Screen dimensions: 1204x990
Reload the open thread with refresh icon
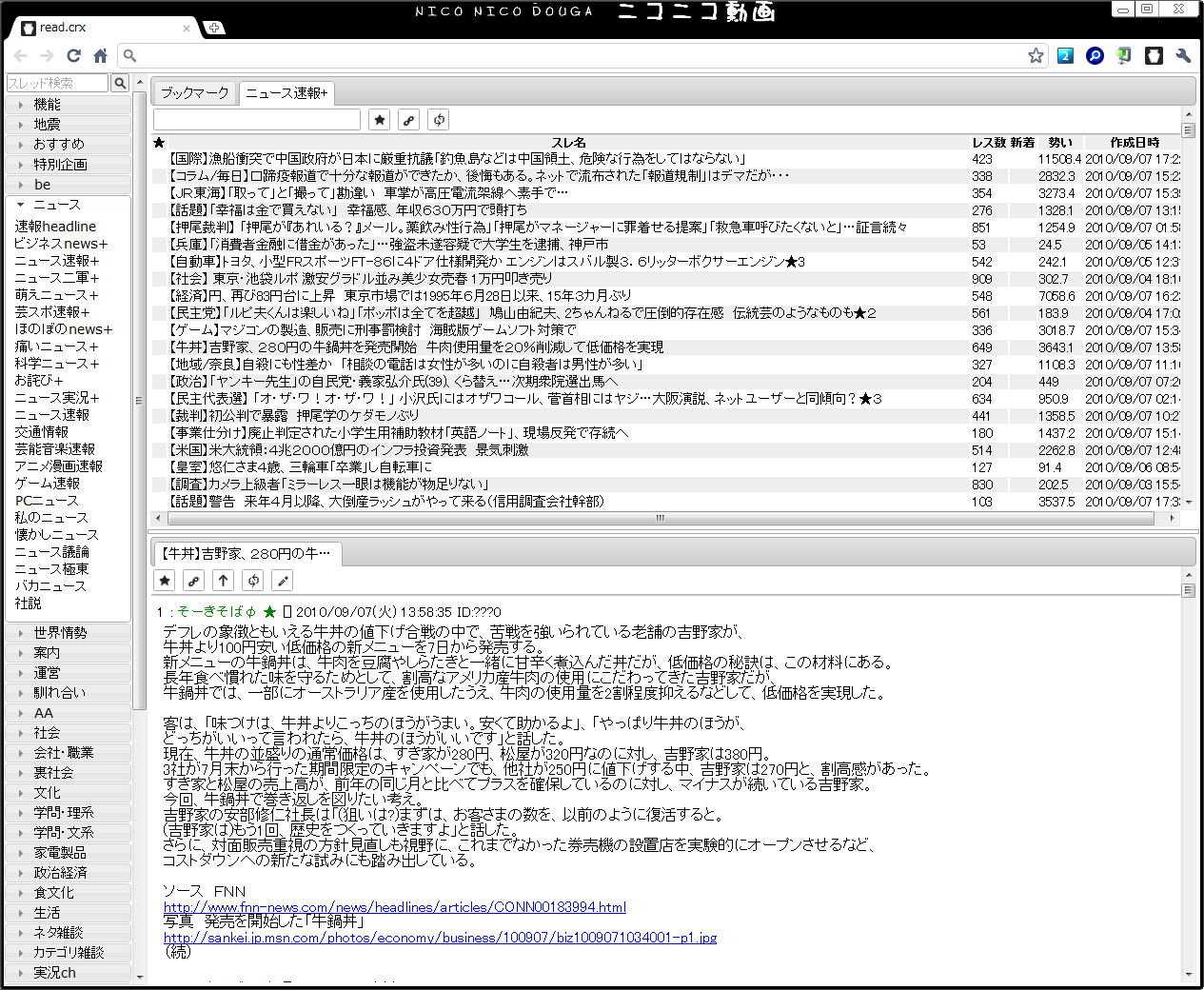[253, 581]
